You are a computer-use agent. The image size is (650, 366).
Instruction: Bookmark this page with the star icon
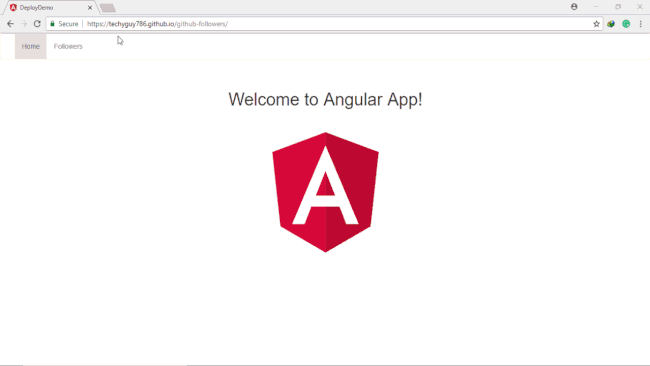596,24
